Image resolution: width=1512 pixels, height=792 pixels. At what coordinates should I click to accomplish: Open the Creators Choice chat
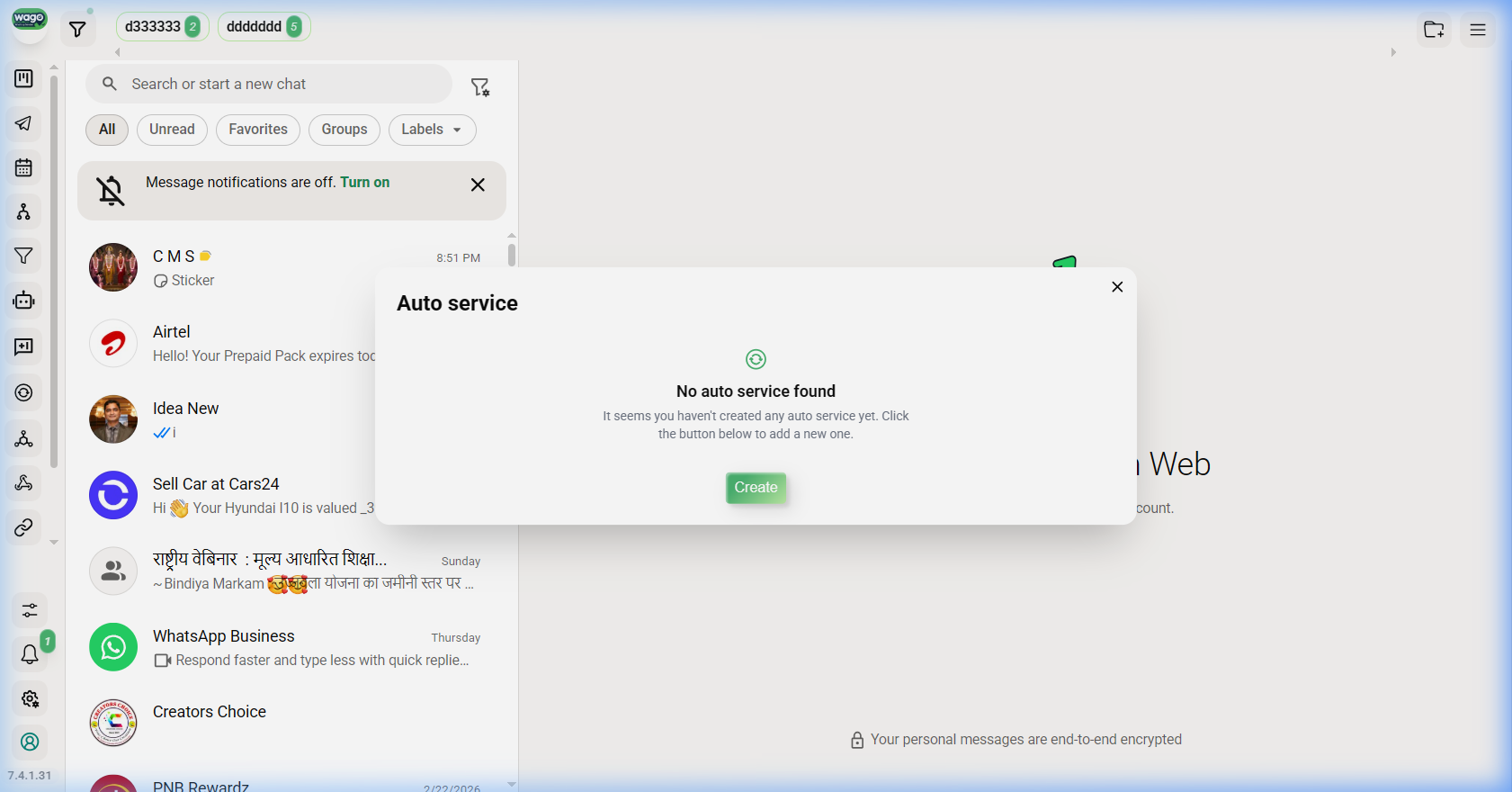[291, 723]
